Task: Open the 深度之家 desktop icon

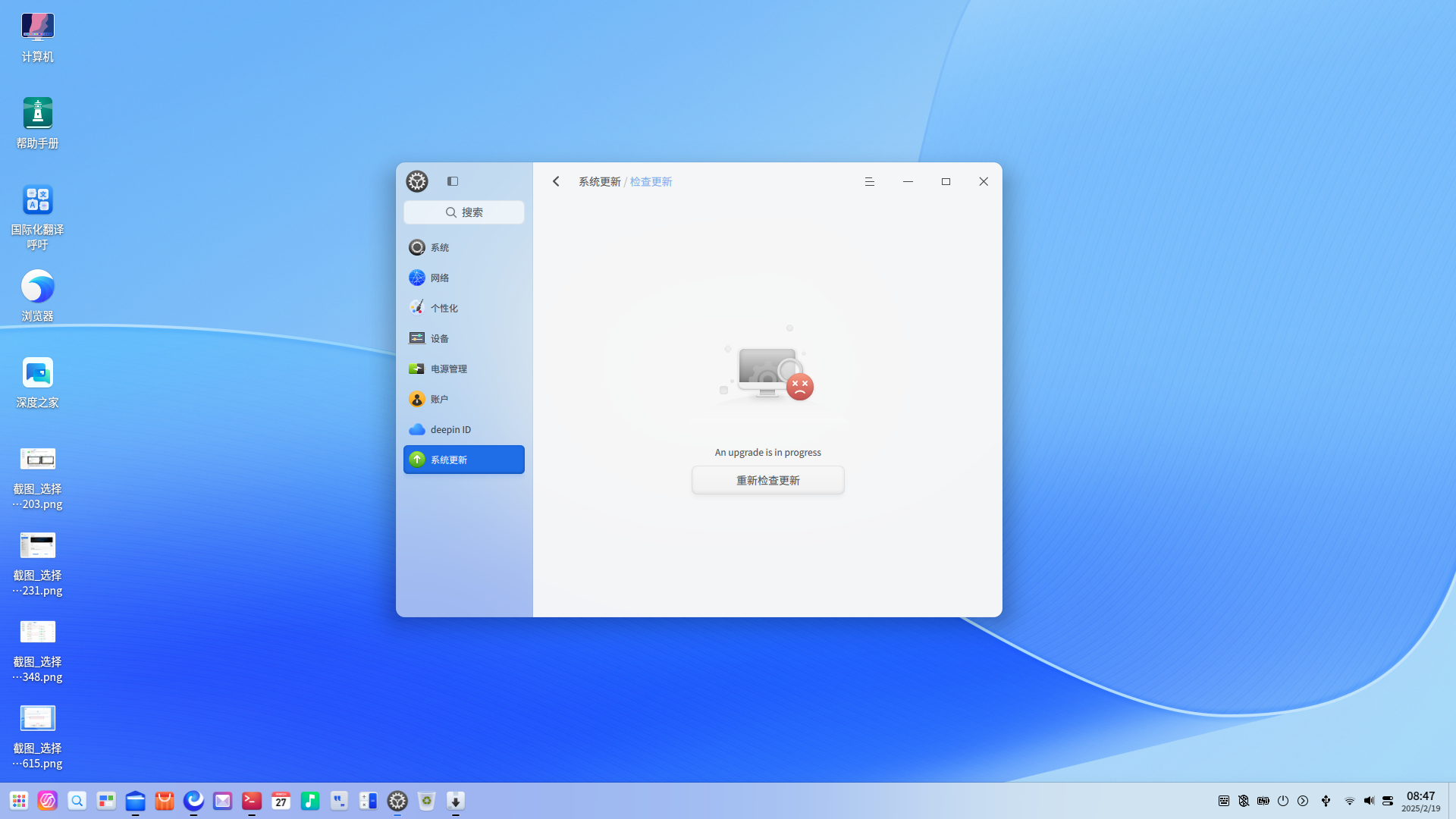Action: pyautogui.click(x=37, y=383)
